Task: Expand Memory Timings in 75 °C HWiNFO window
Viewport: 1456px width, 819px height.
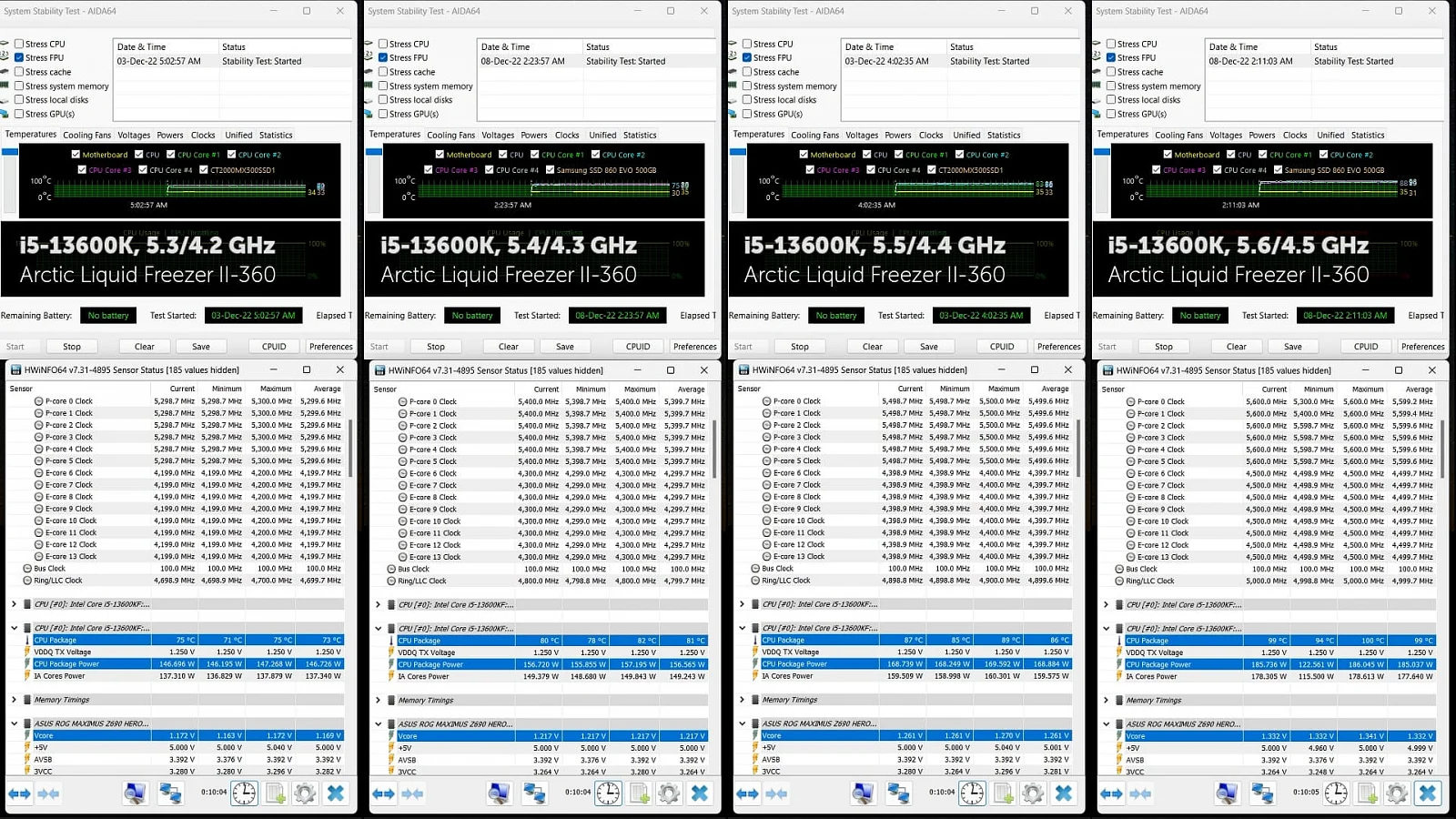Action: click(14, 700)
